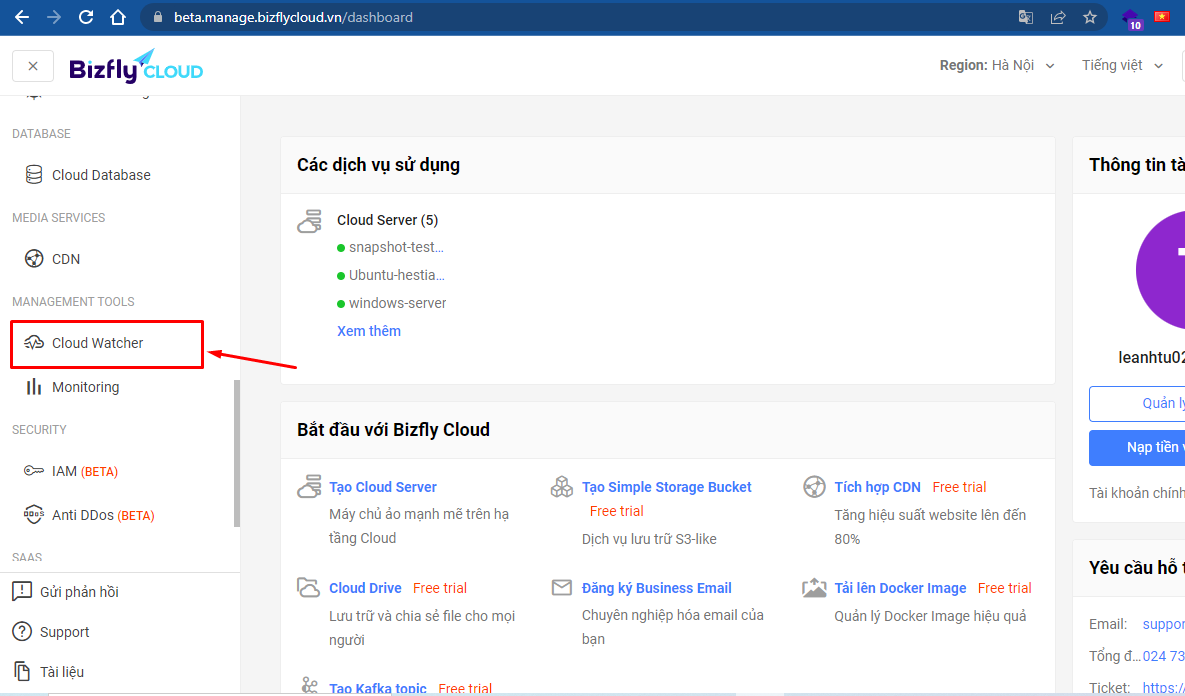Click the 024 73 hotline number link

pos(1163,656)
